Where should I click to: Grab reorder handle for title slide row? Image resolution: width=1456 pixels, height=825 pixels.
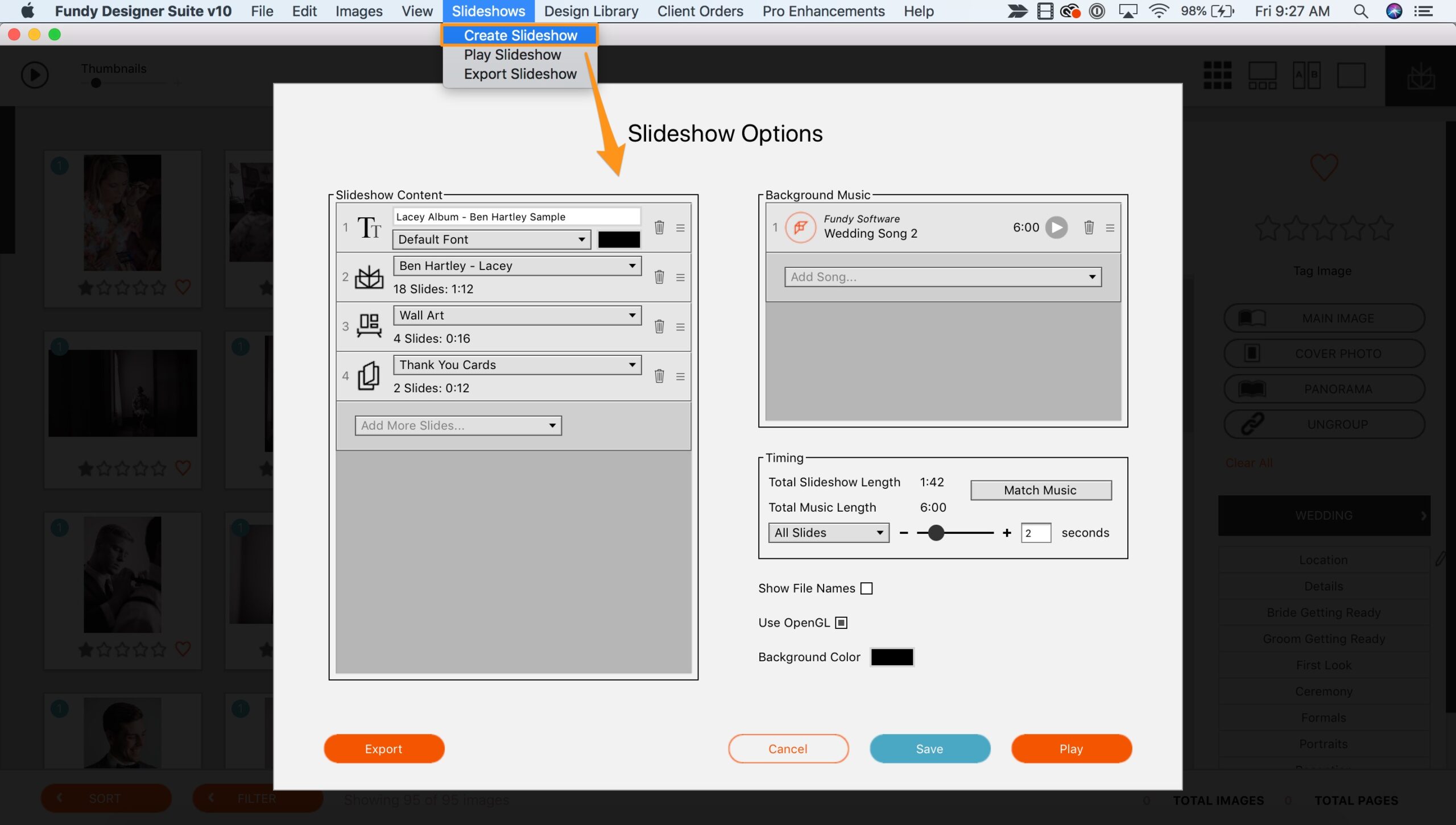680,228
